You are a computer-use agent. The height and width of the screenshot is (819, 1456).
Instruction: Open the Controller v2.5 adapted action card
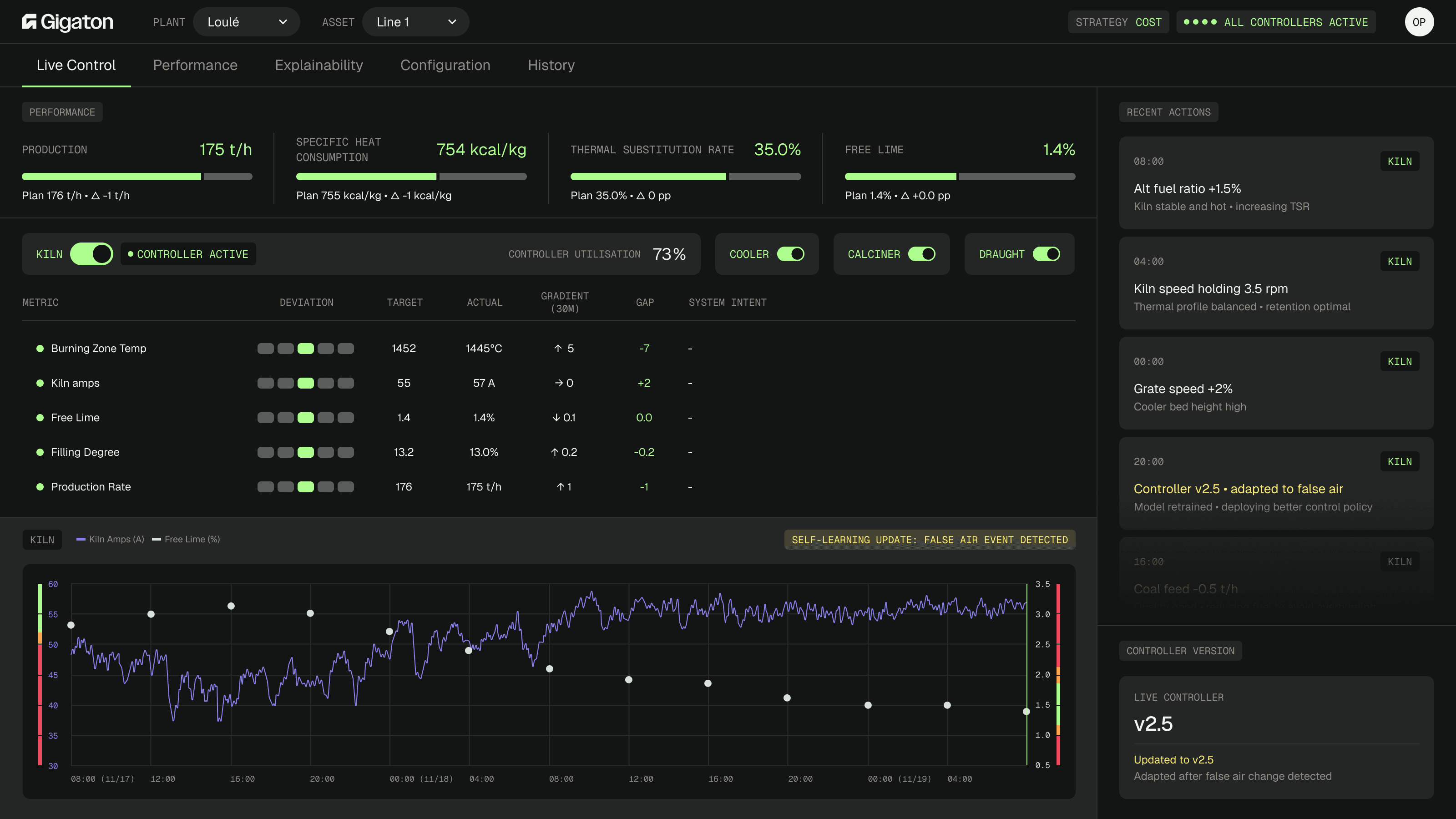(1276, 483)
